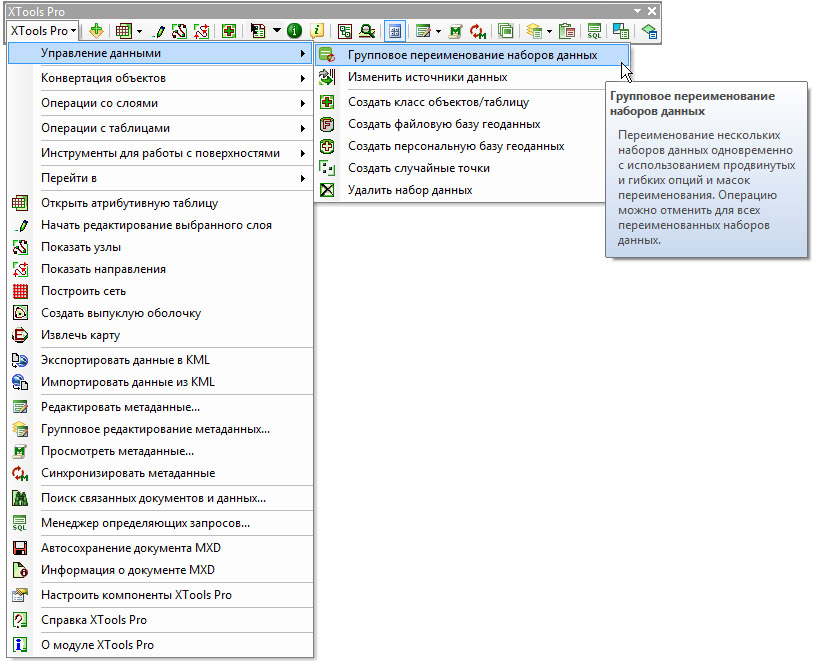Open dropdown arrow next to table toolbar icon
The width and height of the screenshot is (813, 661).
tap(139, 32)
